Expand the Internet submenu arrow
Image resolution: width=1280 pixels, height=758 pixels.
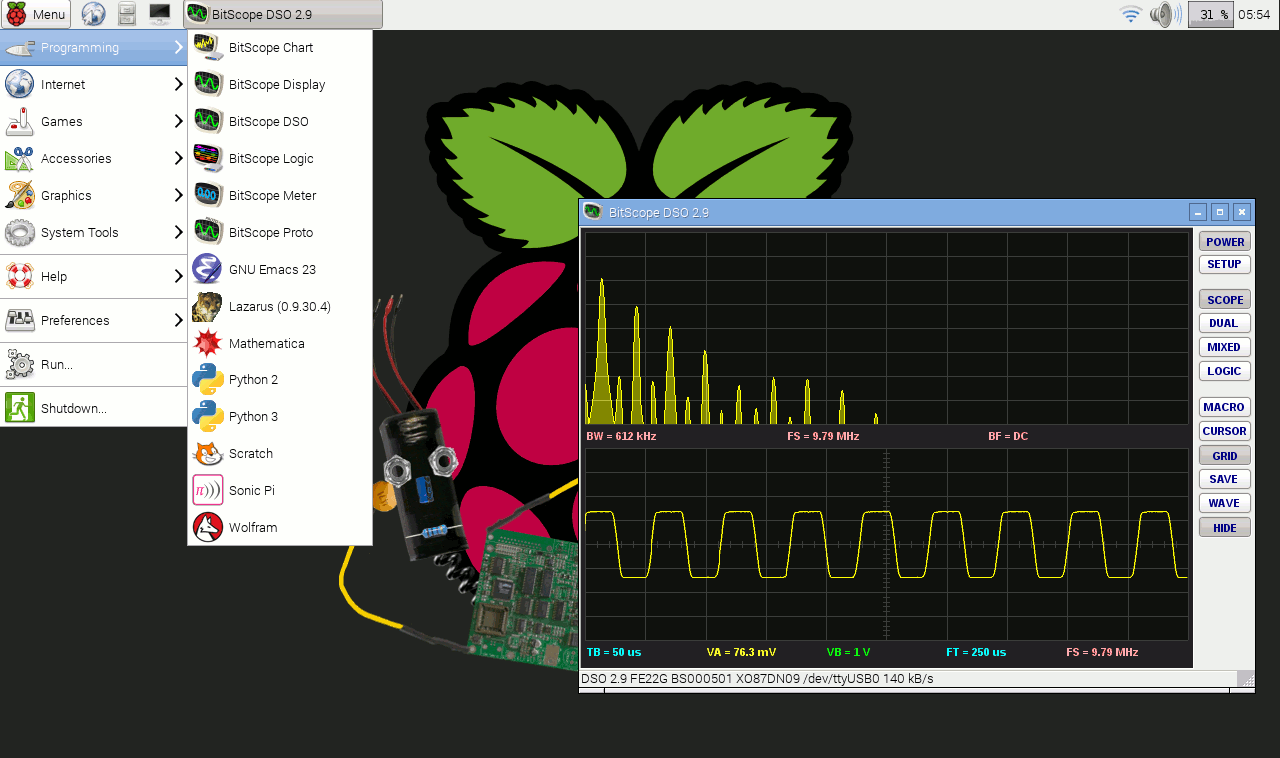pos(178,84)
